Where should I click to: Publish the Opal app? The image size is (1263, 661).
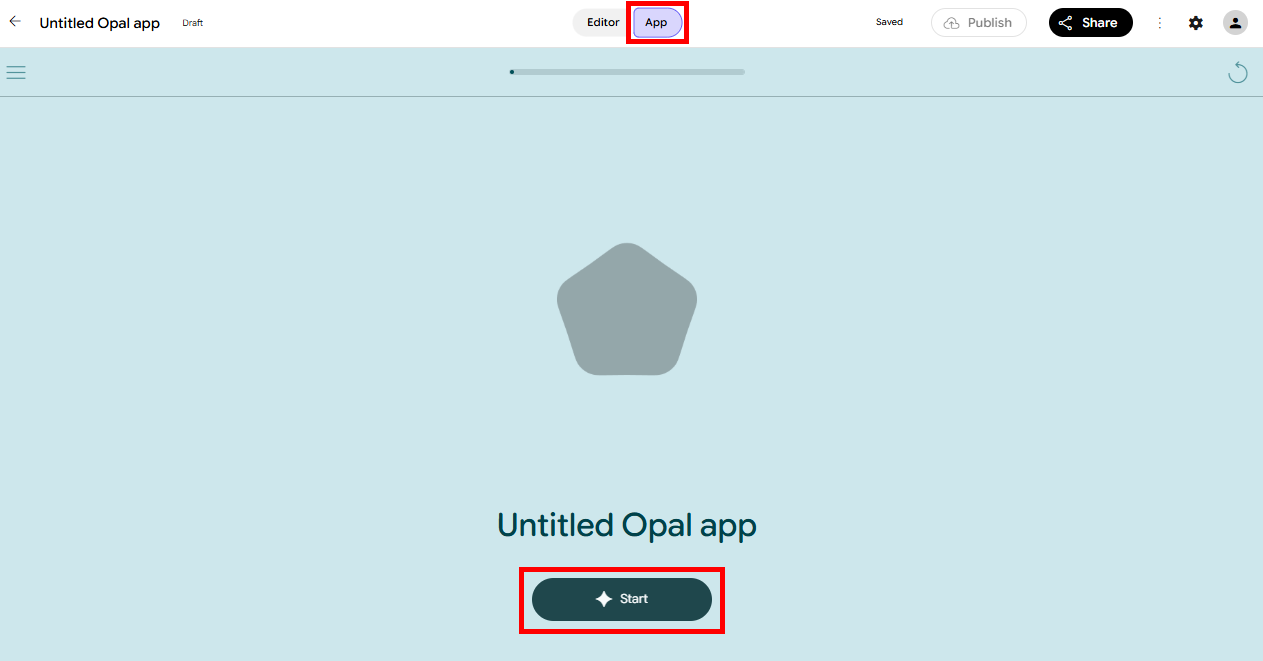(x=979, y=23)
